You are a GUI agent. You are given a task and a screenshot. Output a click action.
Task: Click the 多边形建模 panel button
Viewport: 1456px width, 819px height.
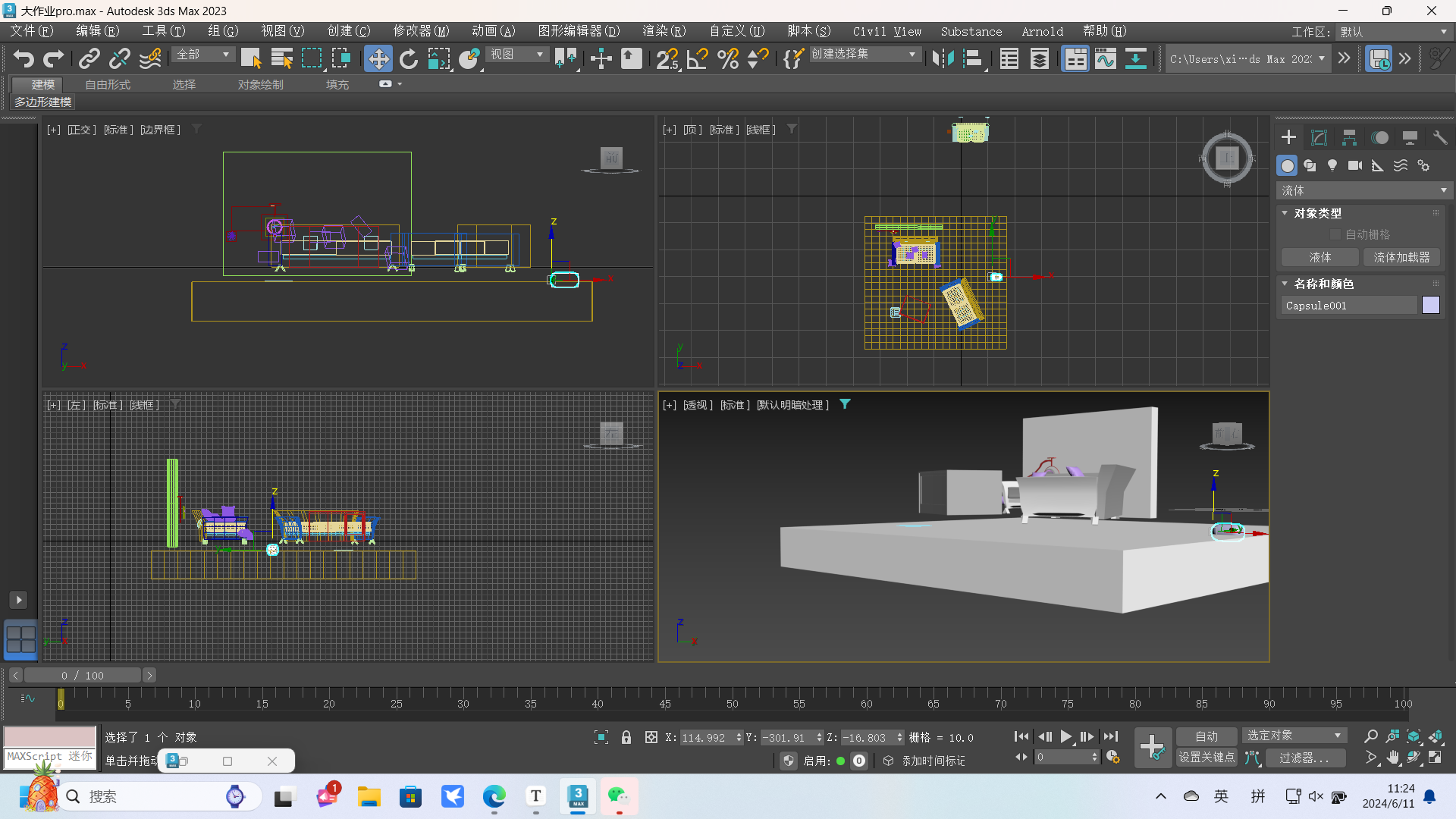43,102
